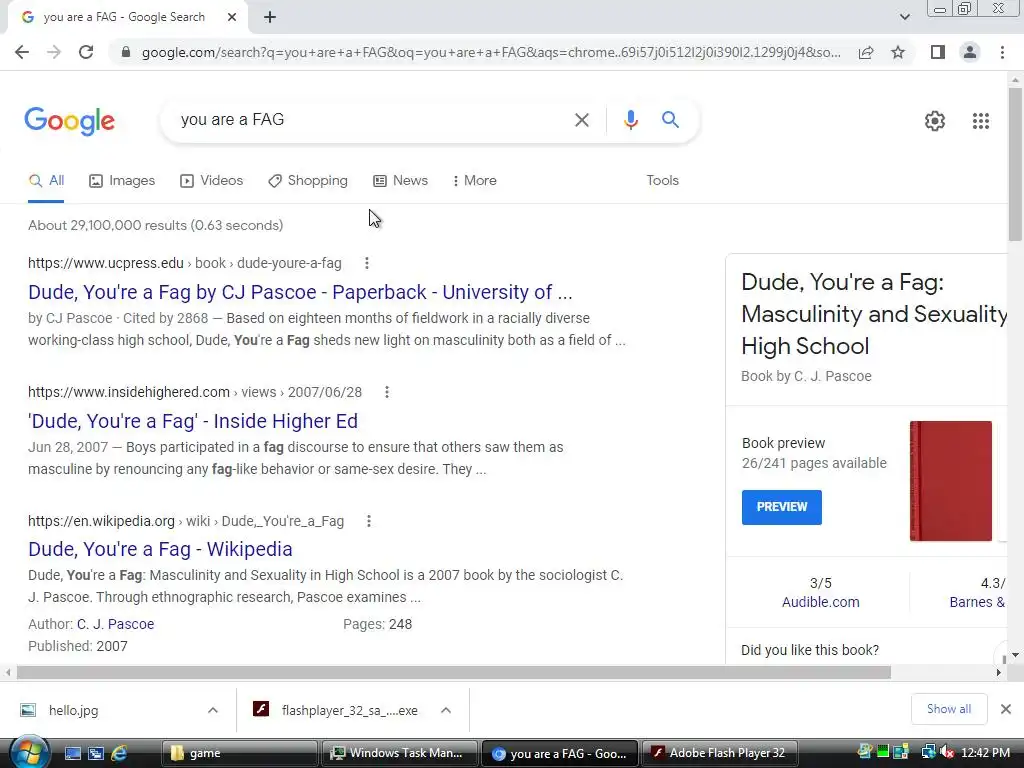Open the Windows Start orb

click(29, 753)
